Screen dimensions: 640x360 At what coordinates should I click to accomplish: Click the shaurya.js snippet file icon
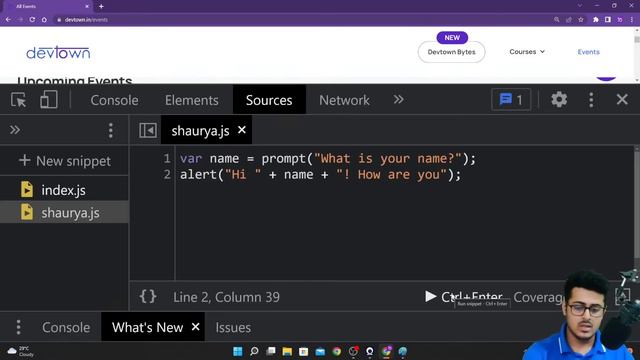pyautogui.click(x=27, y=212)
